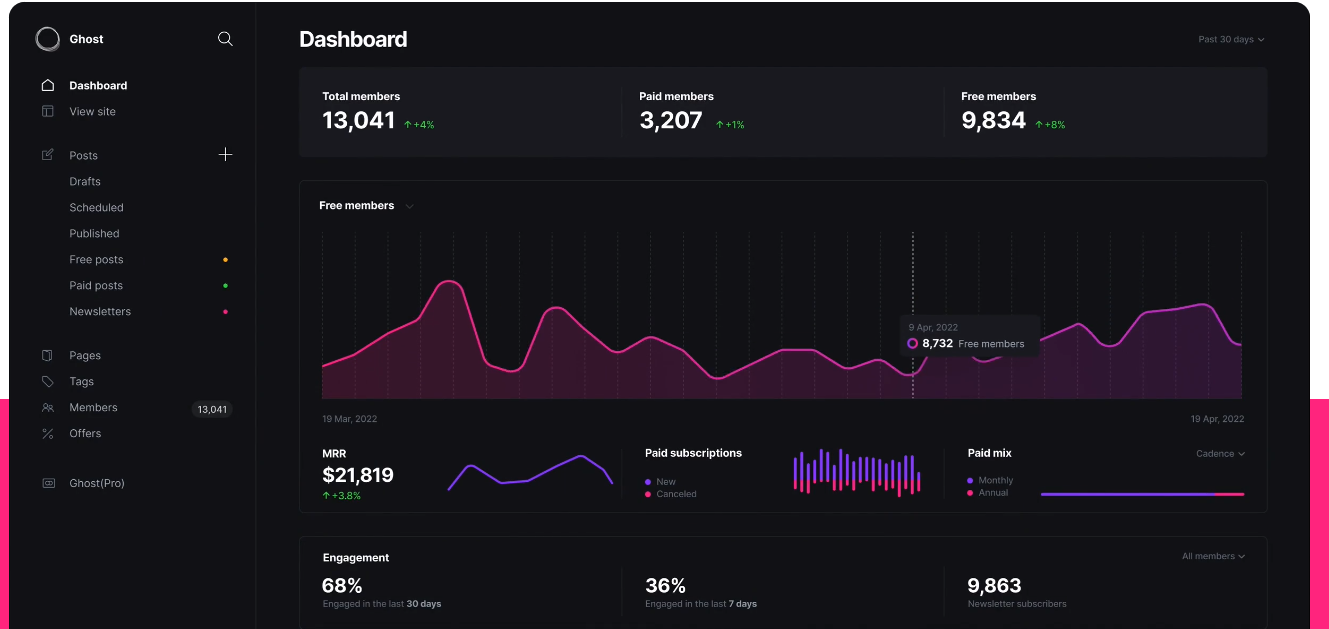
Task: Click the purple Monthly legend dot
Action: [x=970, y=480]
